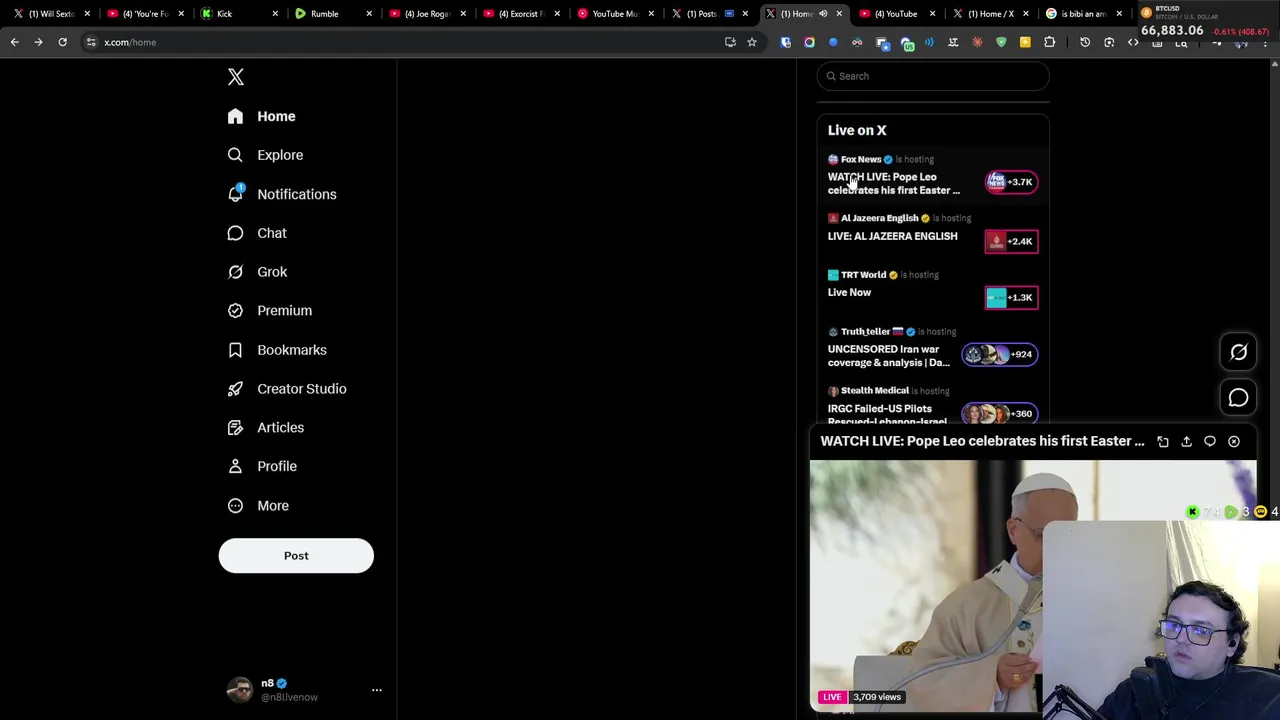Mute audio on the active Home tab
The image size is (1280, 720).
pyautogui.click(x=823, y=14)
